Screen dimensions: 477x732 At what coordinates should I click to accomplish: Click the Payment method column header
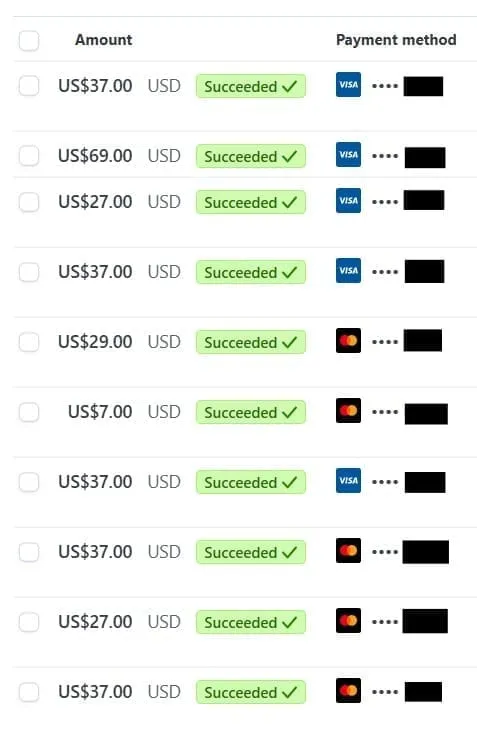396,40
